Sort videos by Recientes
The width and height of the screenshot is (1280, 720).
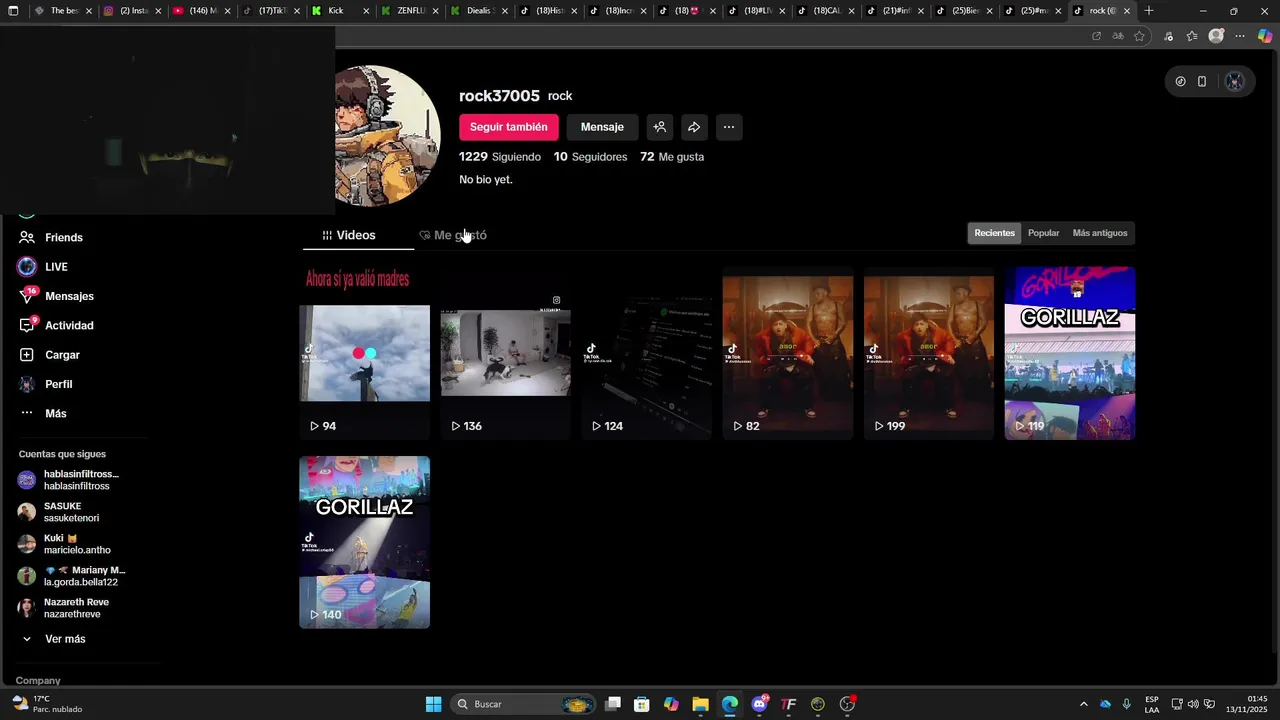tap(994, 233)
